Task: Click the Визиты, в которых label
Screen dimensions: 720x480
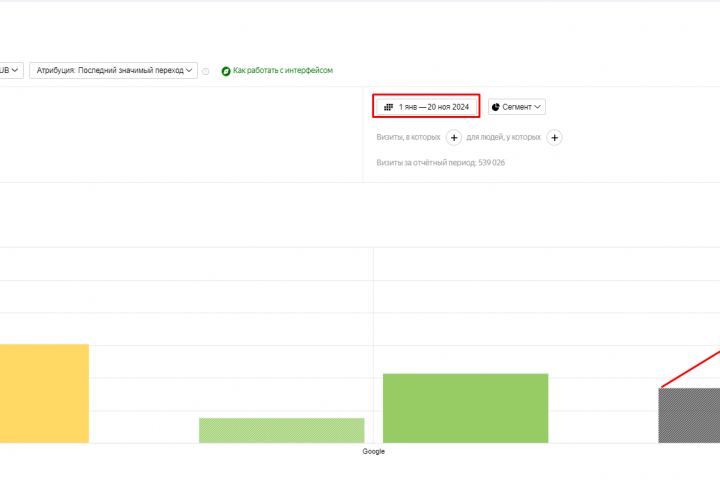Action: 408,137
